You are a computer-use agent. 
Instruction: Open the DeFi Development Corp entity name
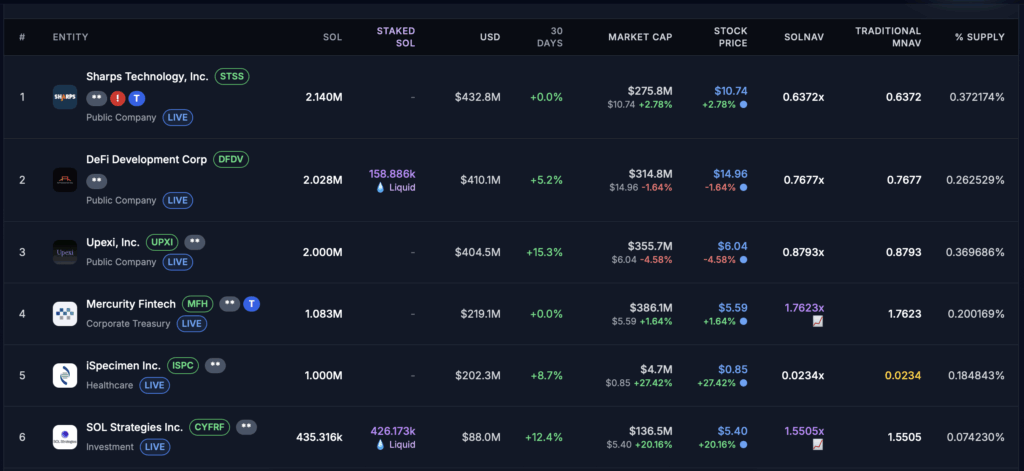146,159
